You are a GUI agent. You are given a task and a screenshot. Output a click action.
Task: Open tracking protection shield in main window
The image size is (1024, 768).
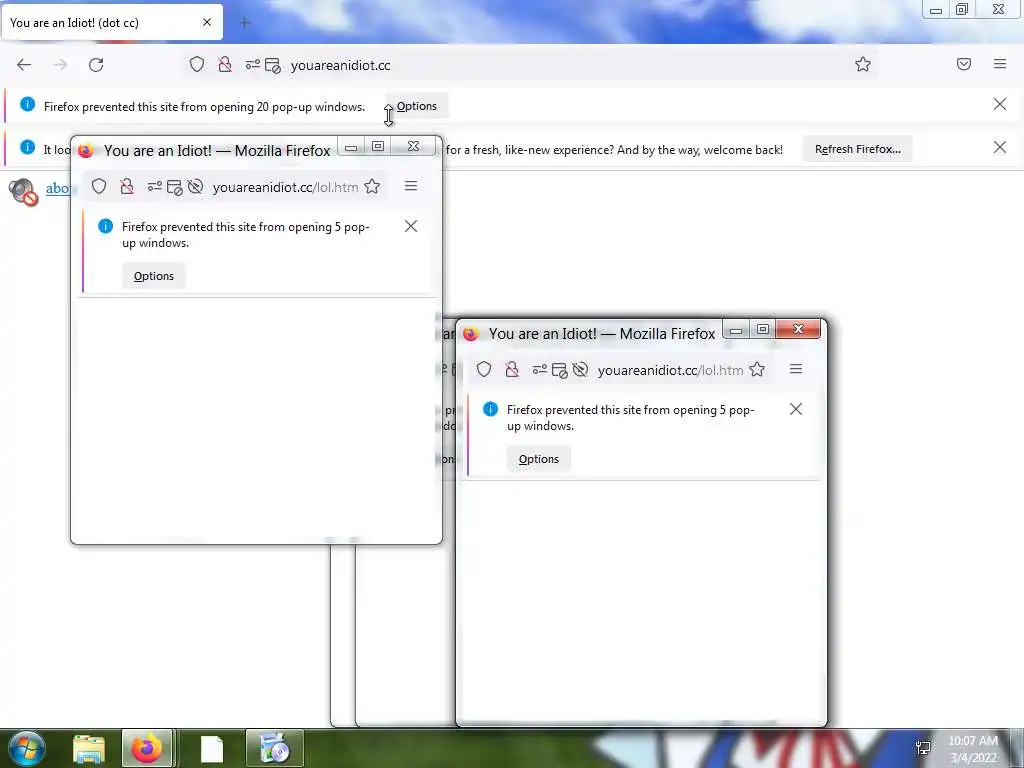[197, 65]
